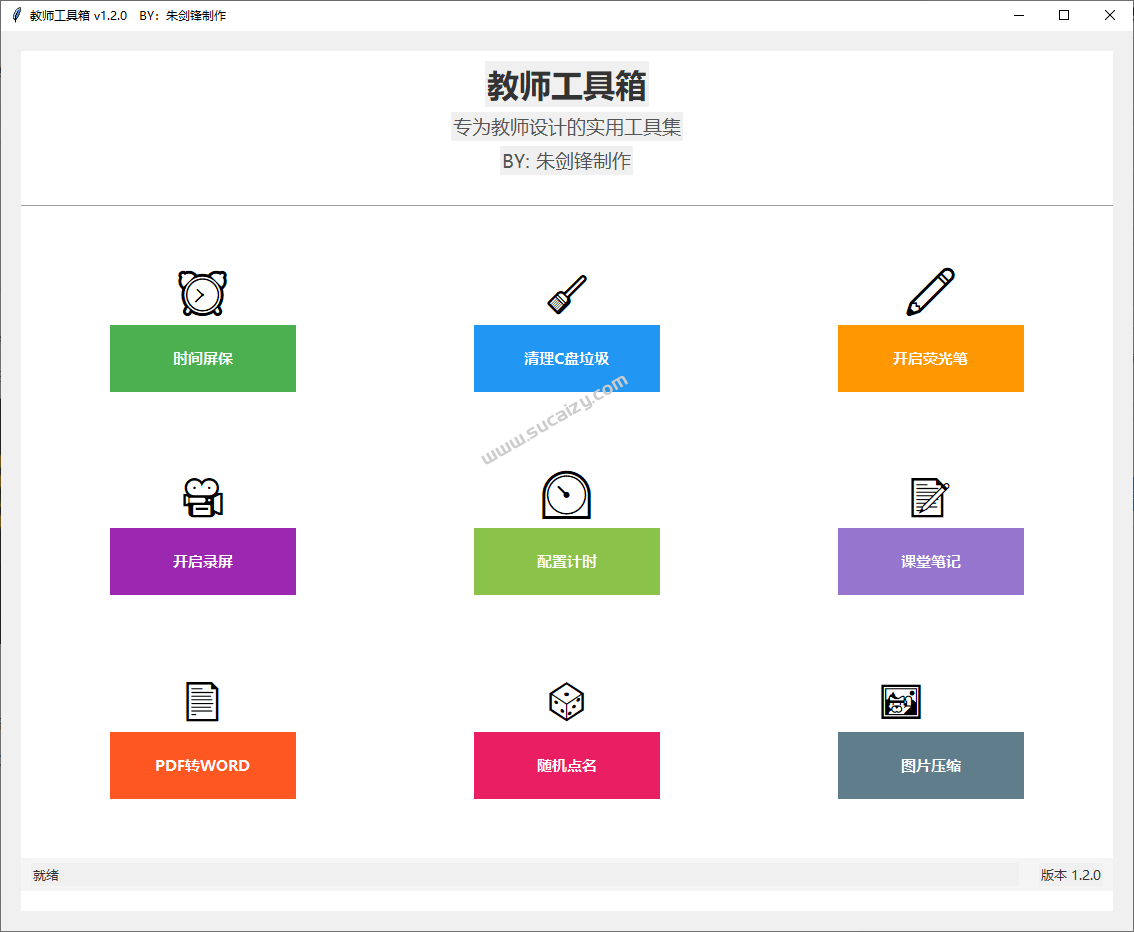Click the app icon in the title bar
The width and height of the screenshot is (1134, 932).
(x=15, y=15)
